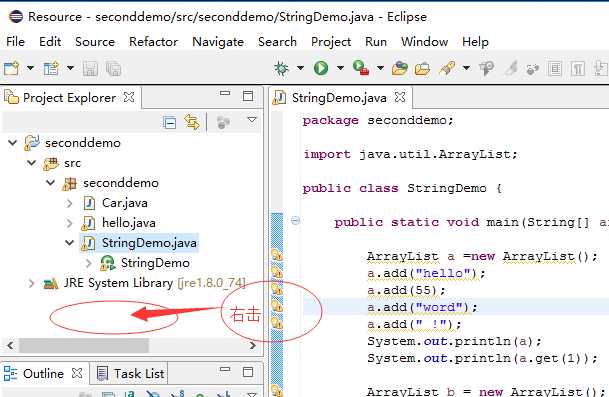The height and width of the screenshot is (397, 609).
Task: Click the Project Explorer filter icon
Action: (223, 122)
